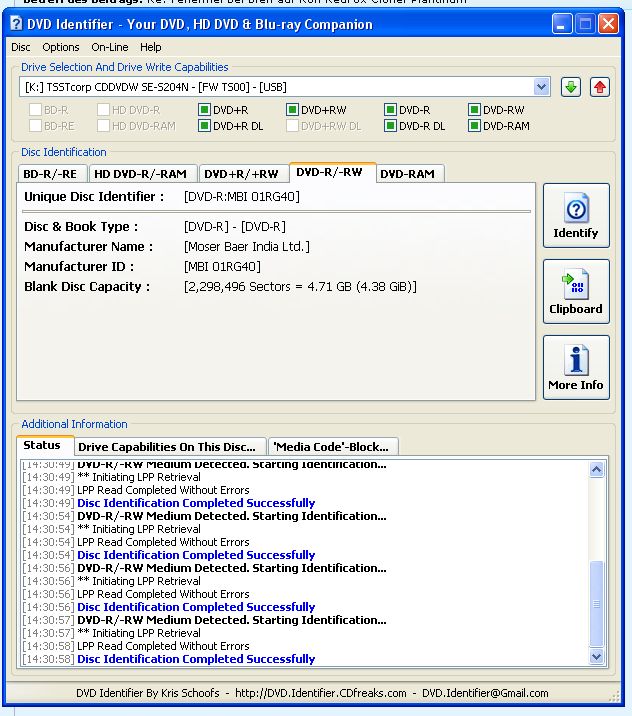Toggle the DVD-RW checkbox
The image size is (632, 716).
click(474, 110)
